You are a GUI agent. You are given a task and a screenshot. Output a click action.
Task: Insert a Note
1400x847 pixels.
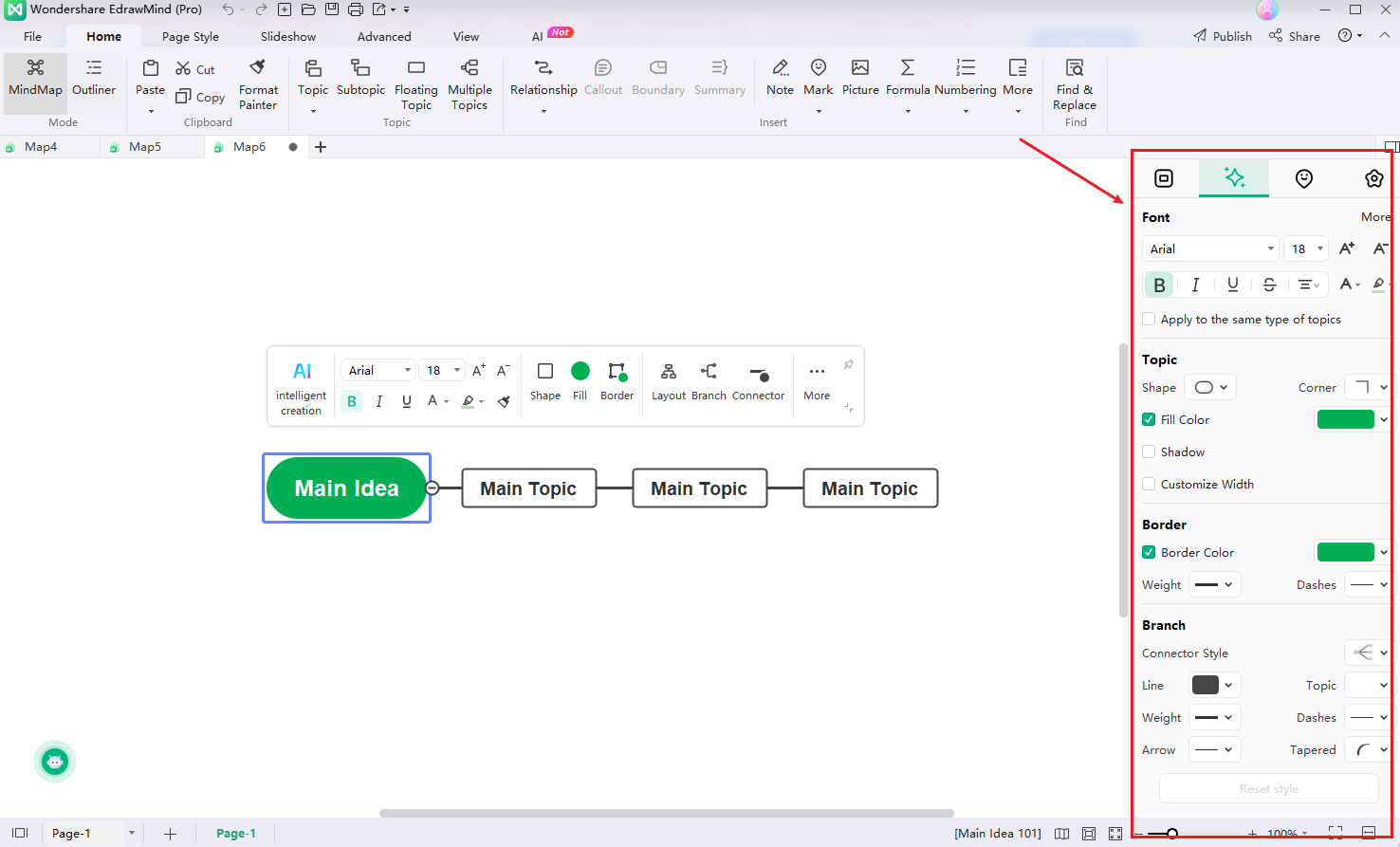click(x=780, y=78)
